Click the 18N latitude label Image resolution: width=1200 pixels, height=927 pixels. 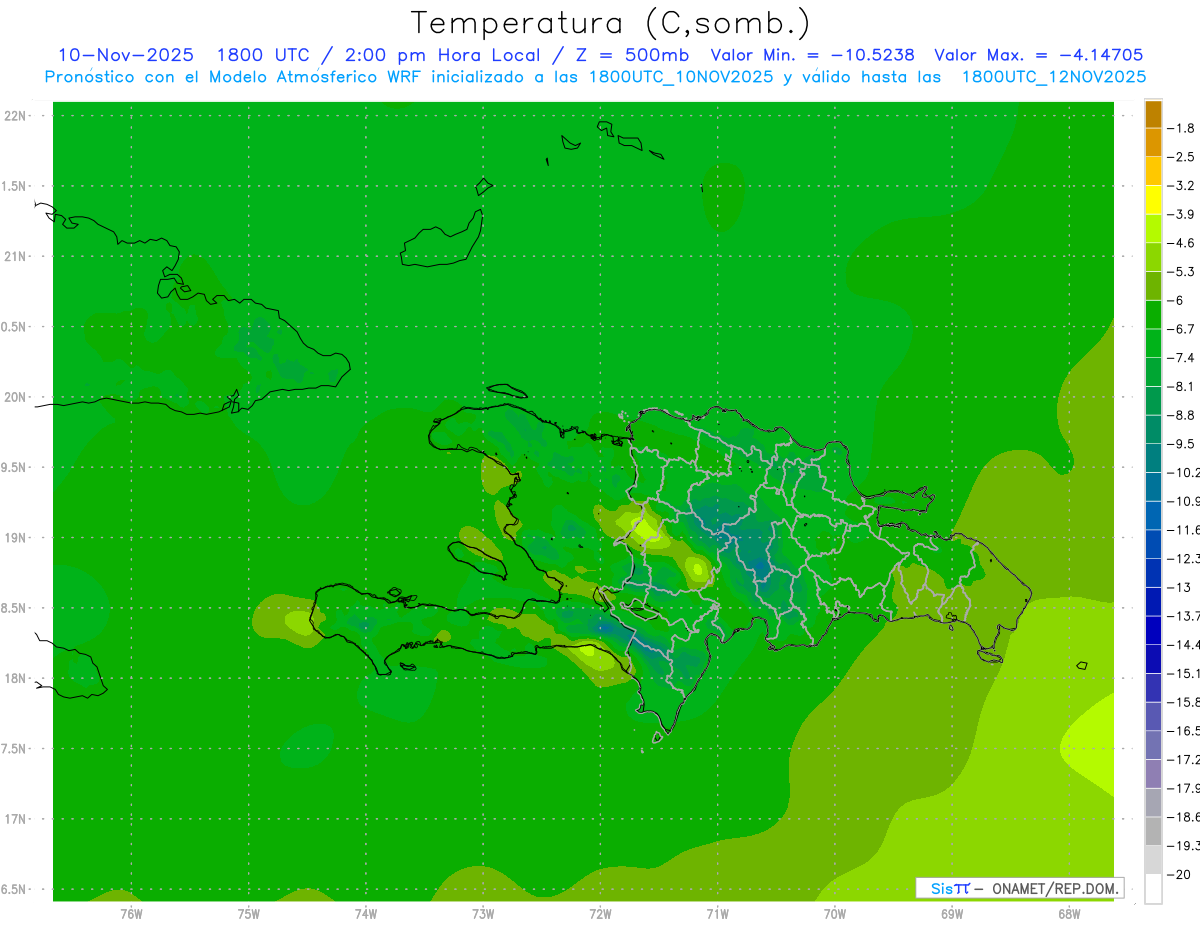(x=16, y=678)
